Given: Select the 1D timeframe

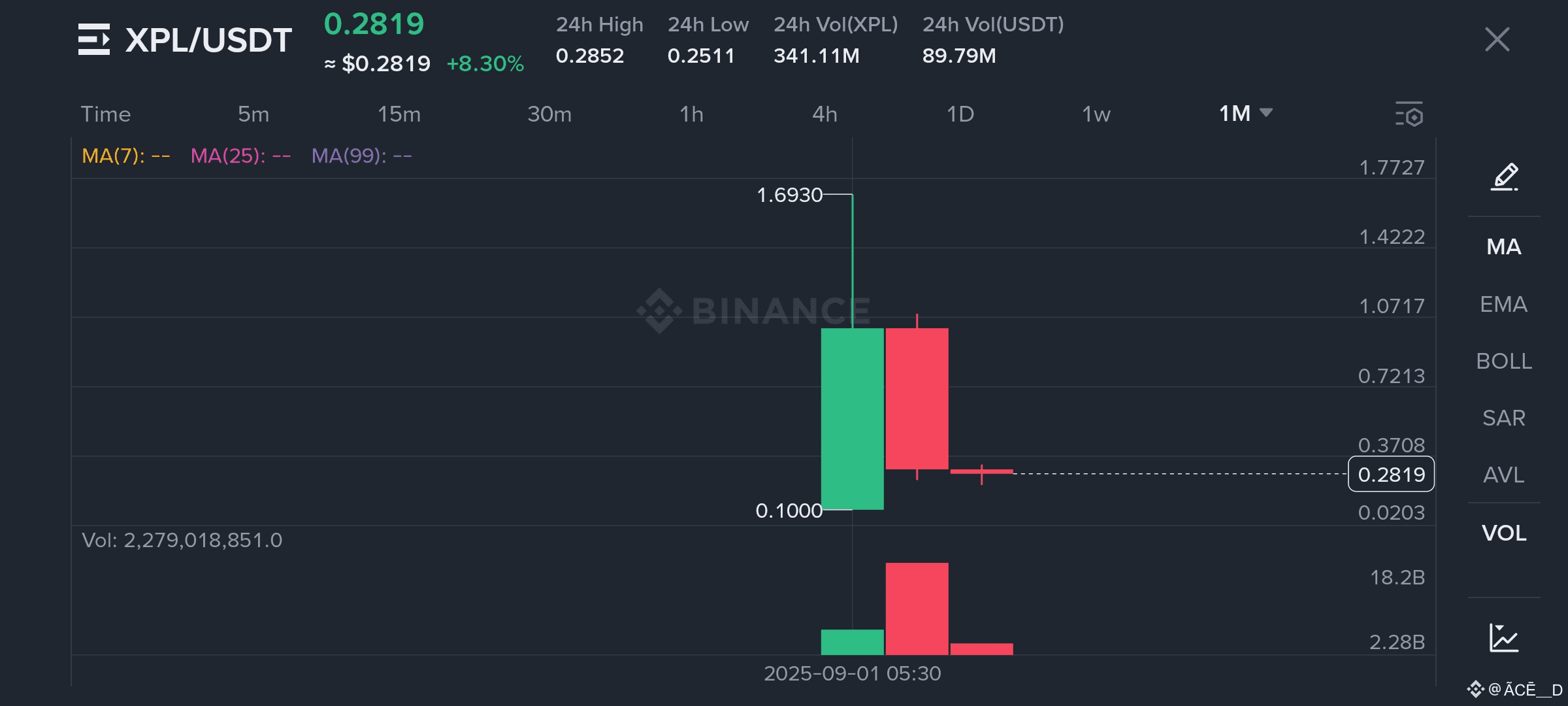Looking at the screenshot, I should [960, 114].
